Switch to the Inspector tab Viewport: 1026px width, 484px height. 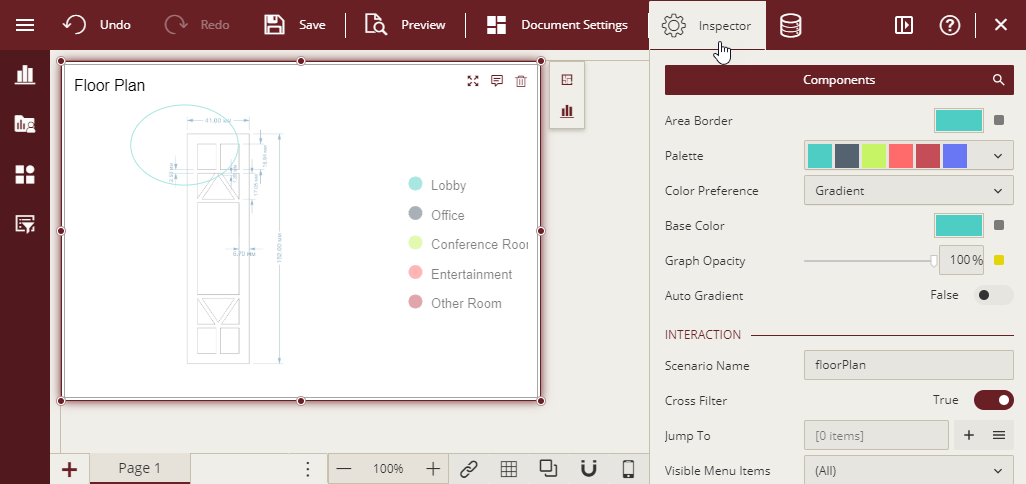tap(707, 26)
